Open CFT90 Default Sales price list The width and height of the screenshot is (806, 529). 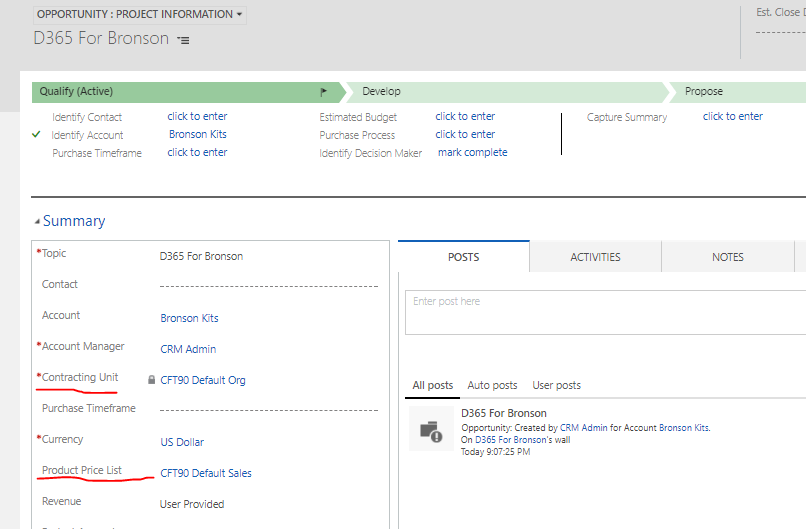pos(206,473)
